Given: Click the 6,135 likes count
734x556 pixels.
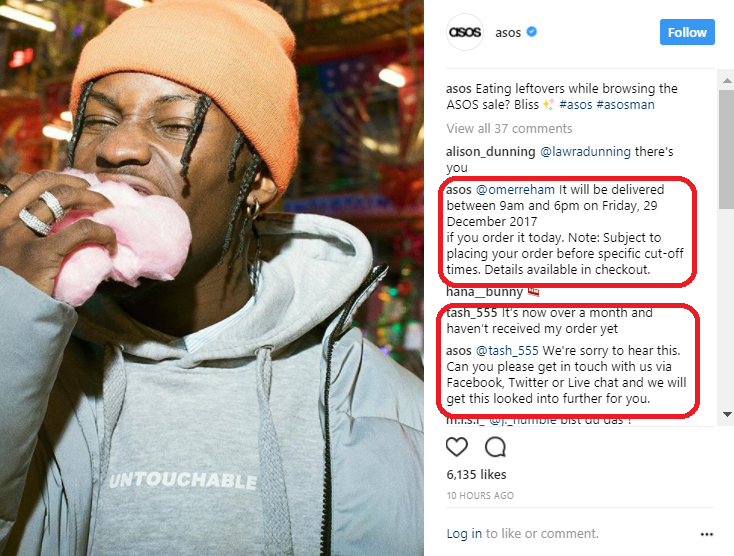Looking at the screenshot, I should pos(476,475).
